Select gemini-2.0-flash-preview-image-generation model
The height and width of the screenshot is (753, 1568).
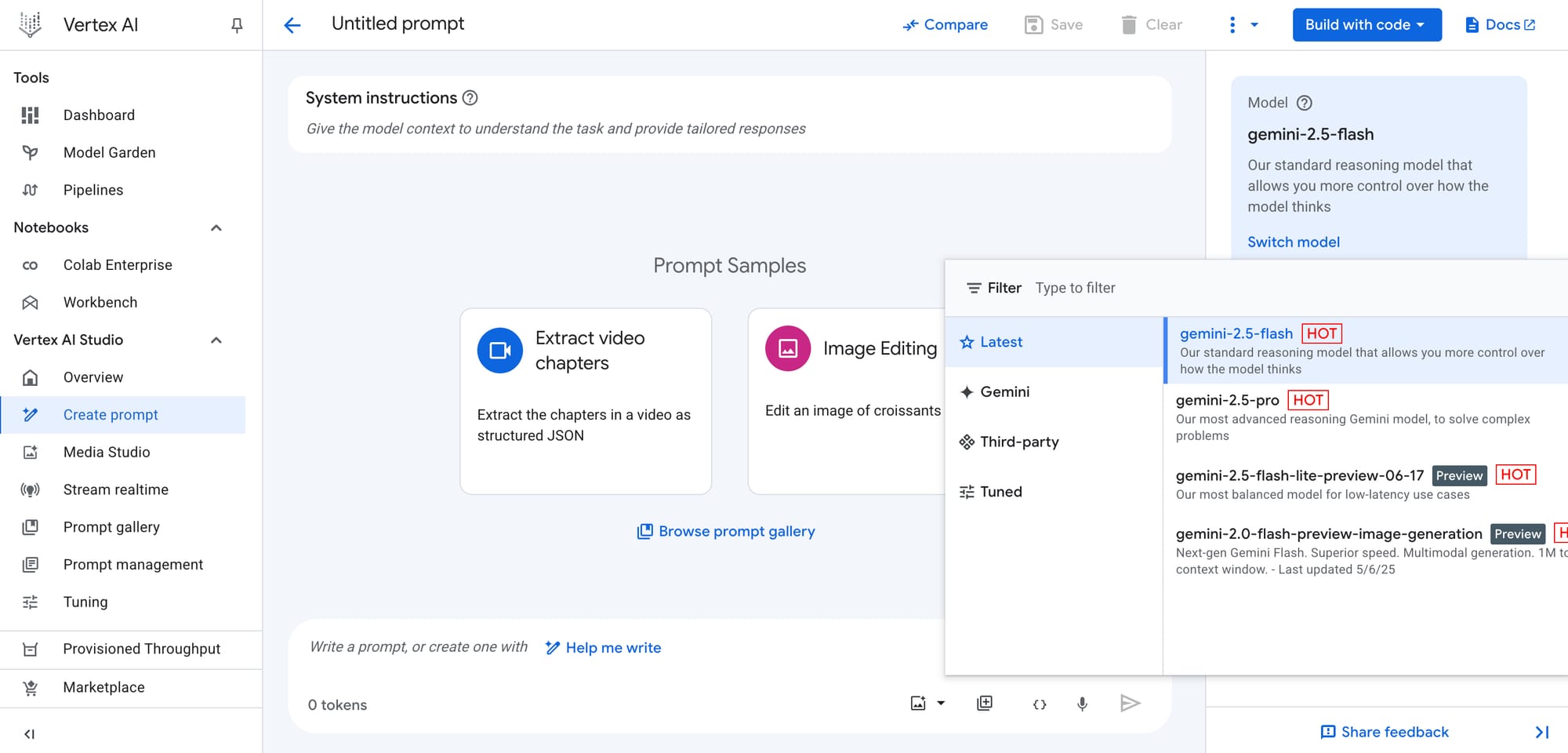coord(1366,551)
